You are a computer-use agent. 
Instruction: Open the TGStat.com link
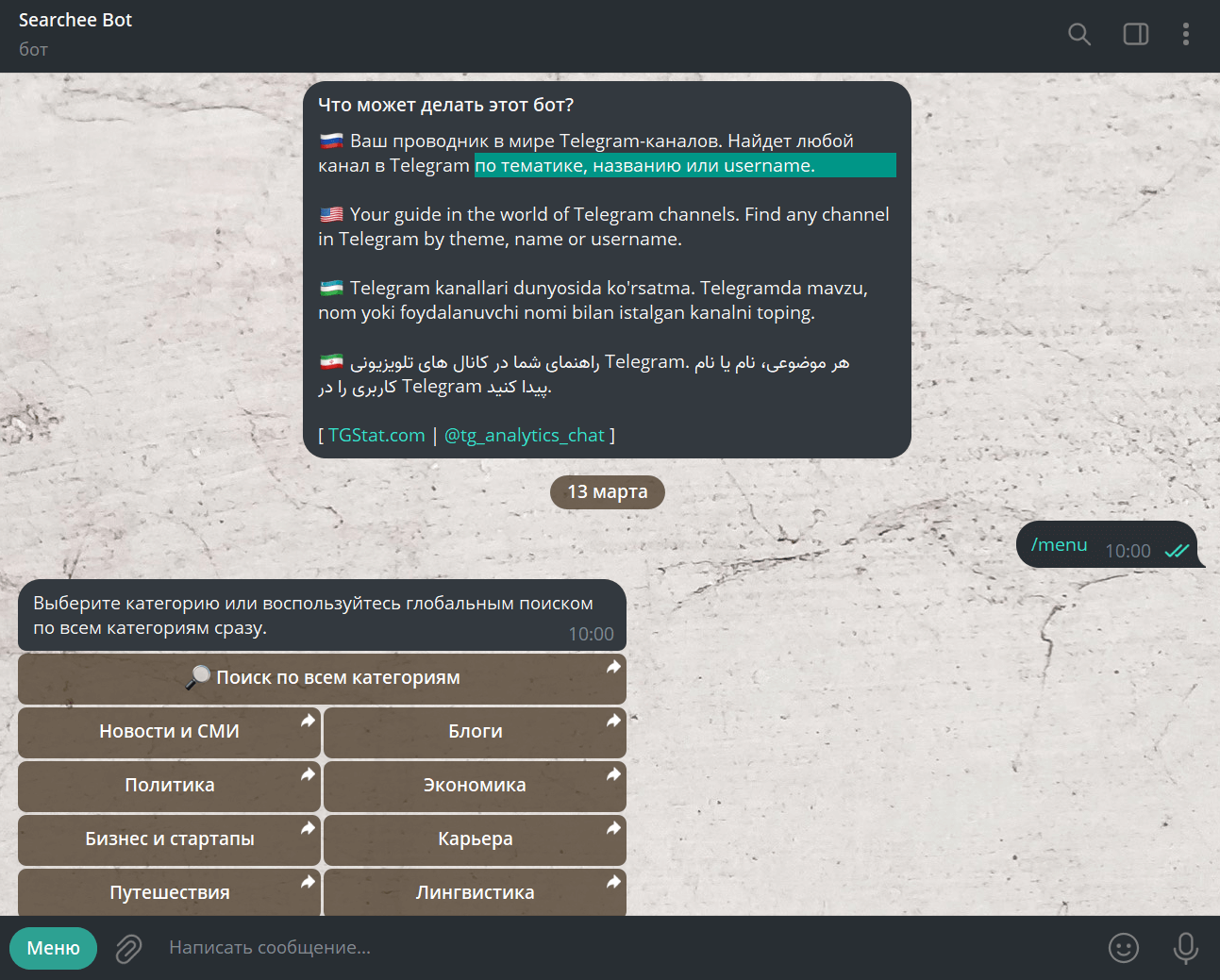click(x=376, y=435)
